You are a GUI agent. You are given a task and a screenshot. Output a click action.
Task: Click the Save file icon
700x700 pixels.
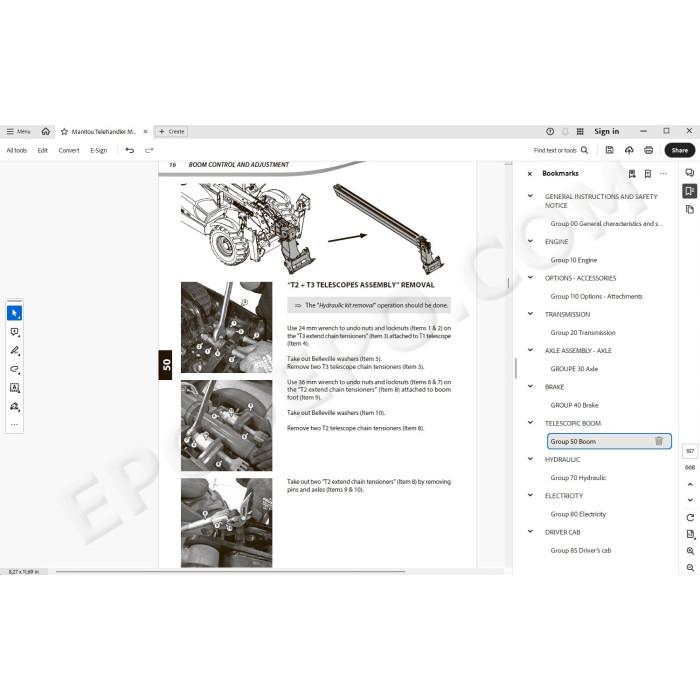609,150
